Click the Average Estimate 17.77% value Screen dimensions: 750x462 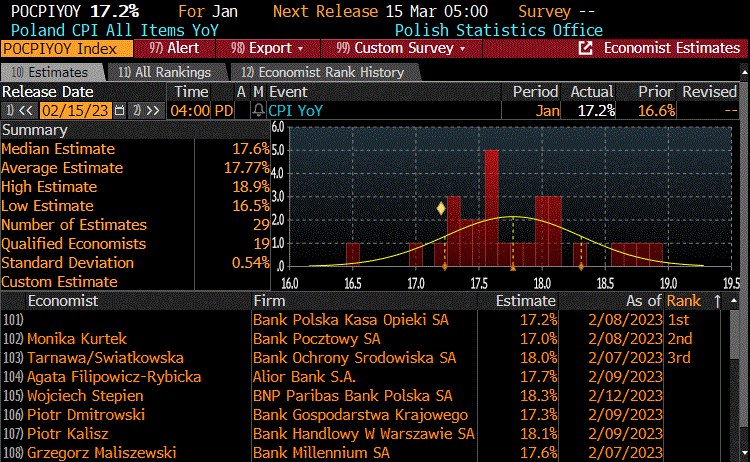point(247,168)
